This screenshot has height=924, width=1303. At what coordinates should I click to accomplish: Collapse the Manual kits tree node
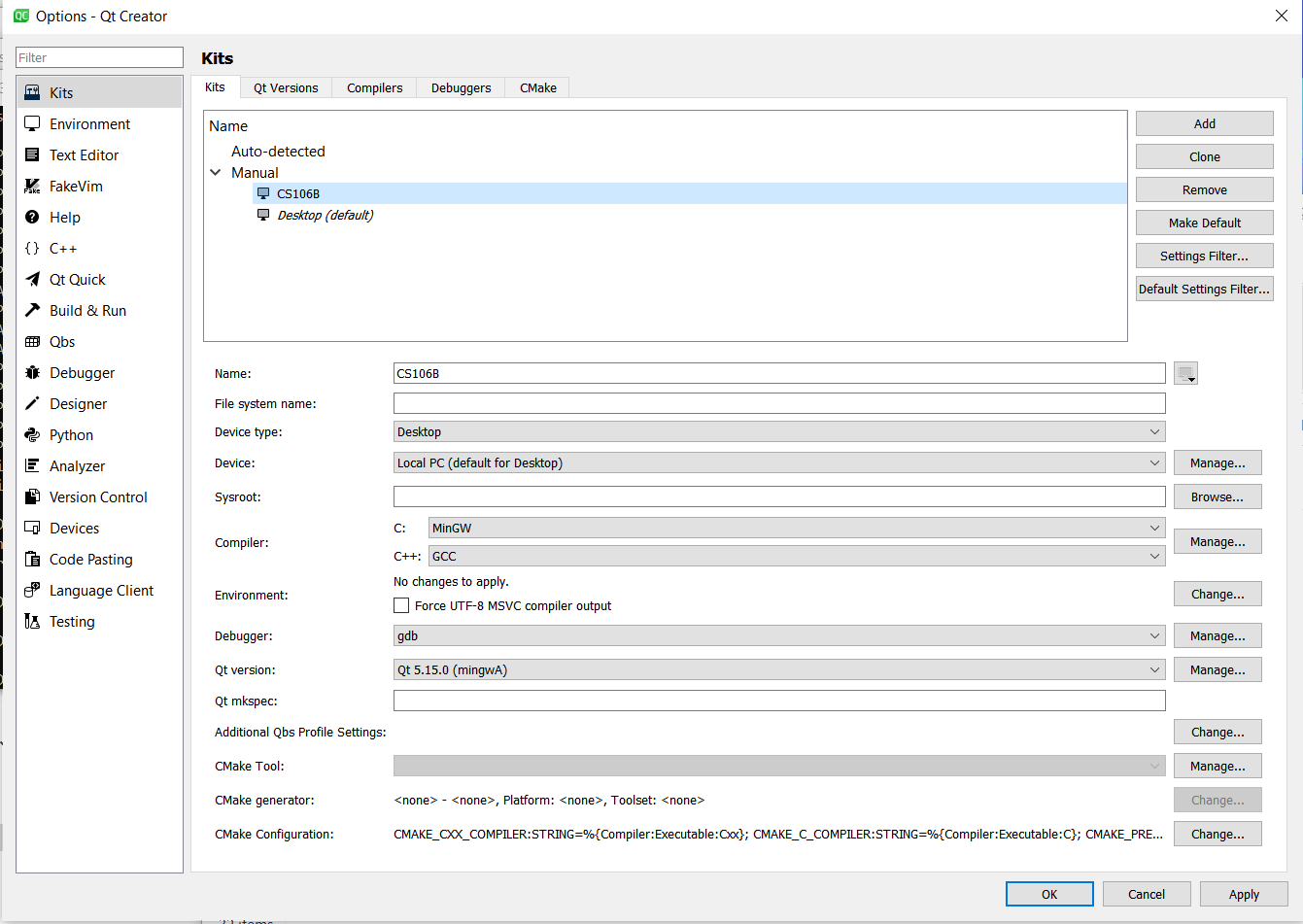[x=216, y=173]
